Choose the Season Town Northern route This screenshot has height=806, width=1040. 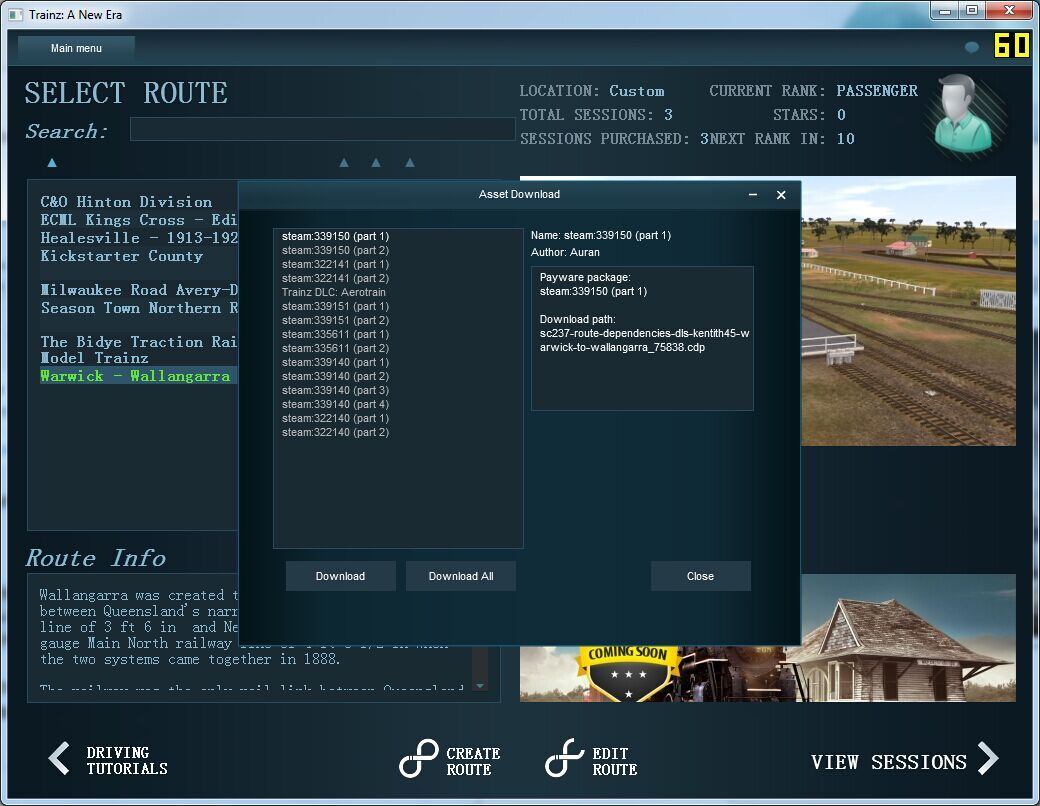point(138,308)
